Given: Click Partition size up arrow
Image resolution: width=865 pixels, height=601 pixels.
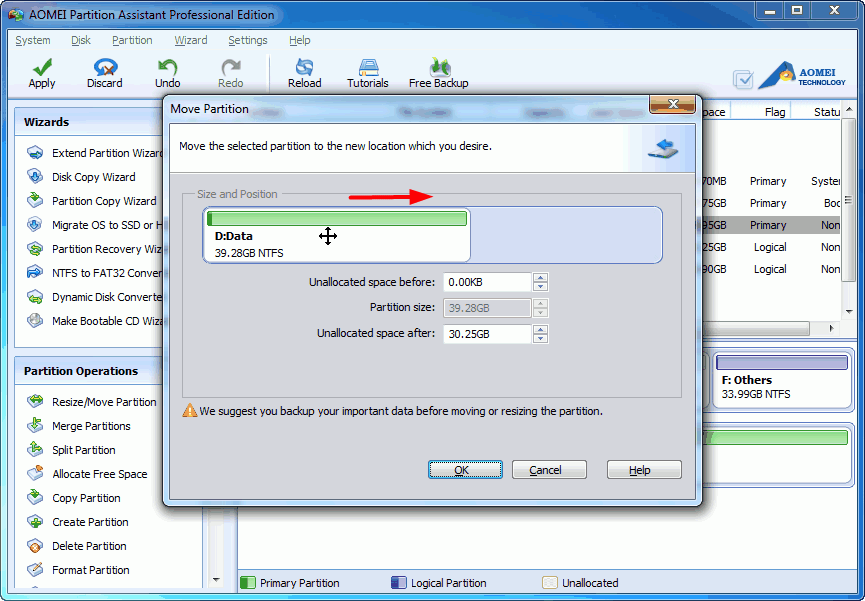Looking at the screenshot, I should [x=540, y=303].
